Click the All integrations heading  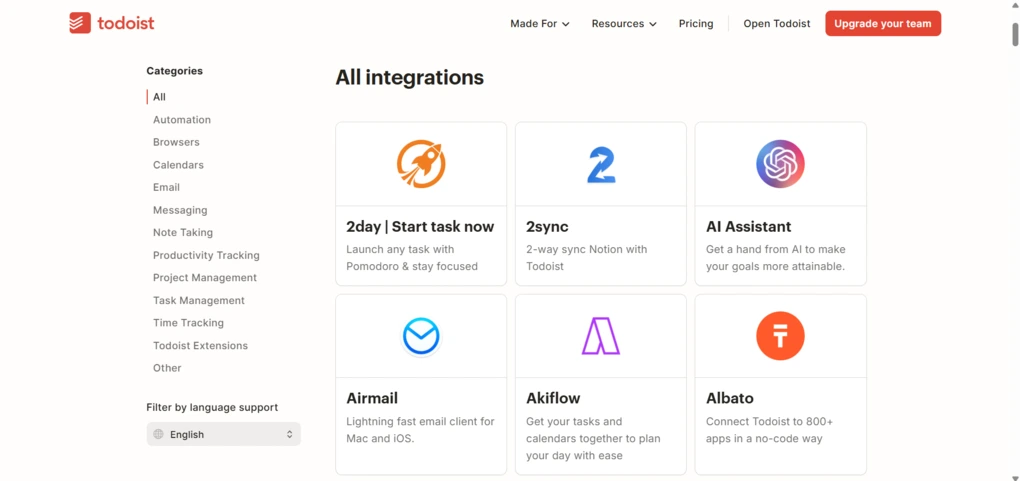pos(410,77)
